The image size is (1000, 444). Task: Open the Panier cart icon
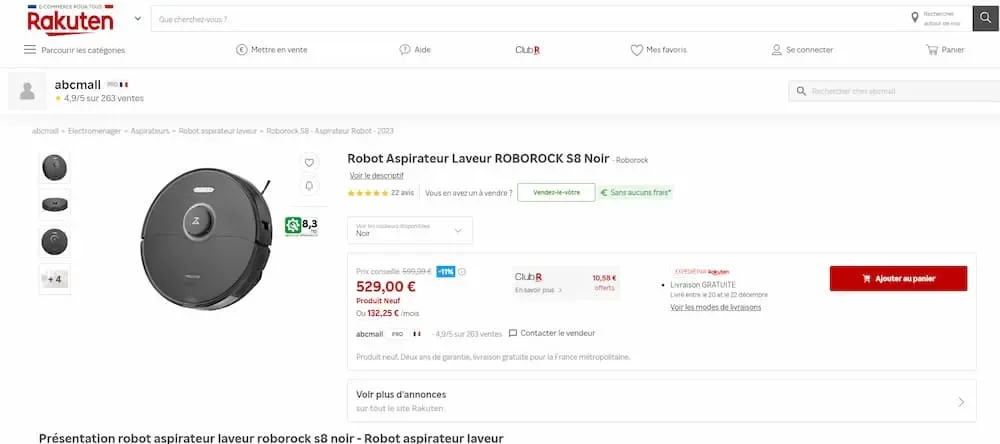pyautogui.click(x=932, y=50)
